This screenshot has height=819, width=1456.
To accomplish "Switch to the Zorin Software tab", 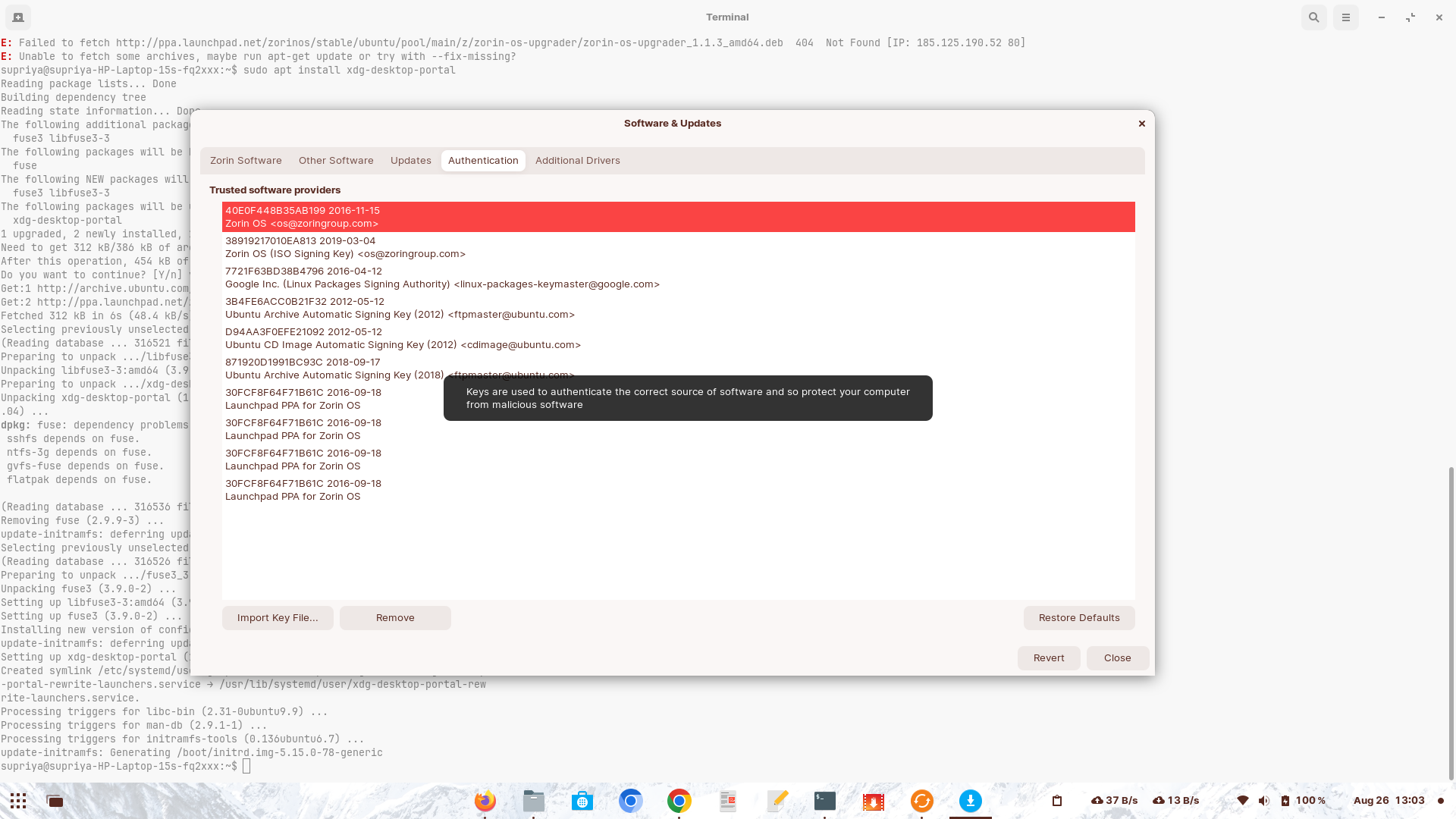I will [246, 161].
